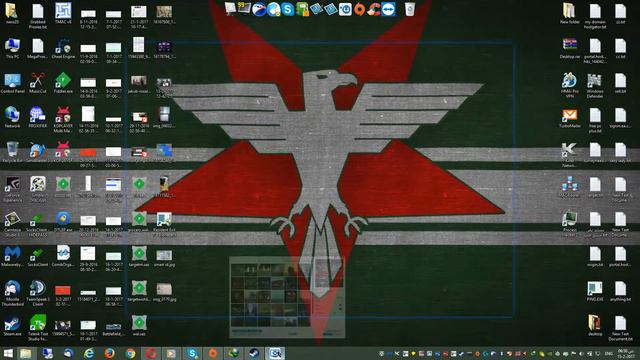Image resolution: width=640 pixels, height=360 pixels.
Task: Open Skype from the taskbar
Action: coord(192,353)
